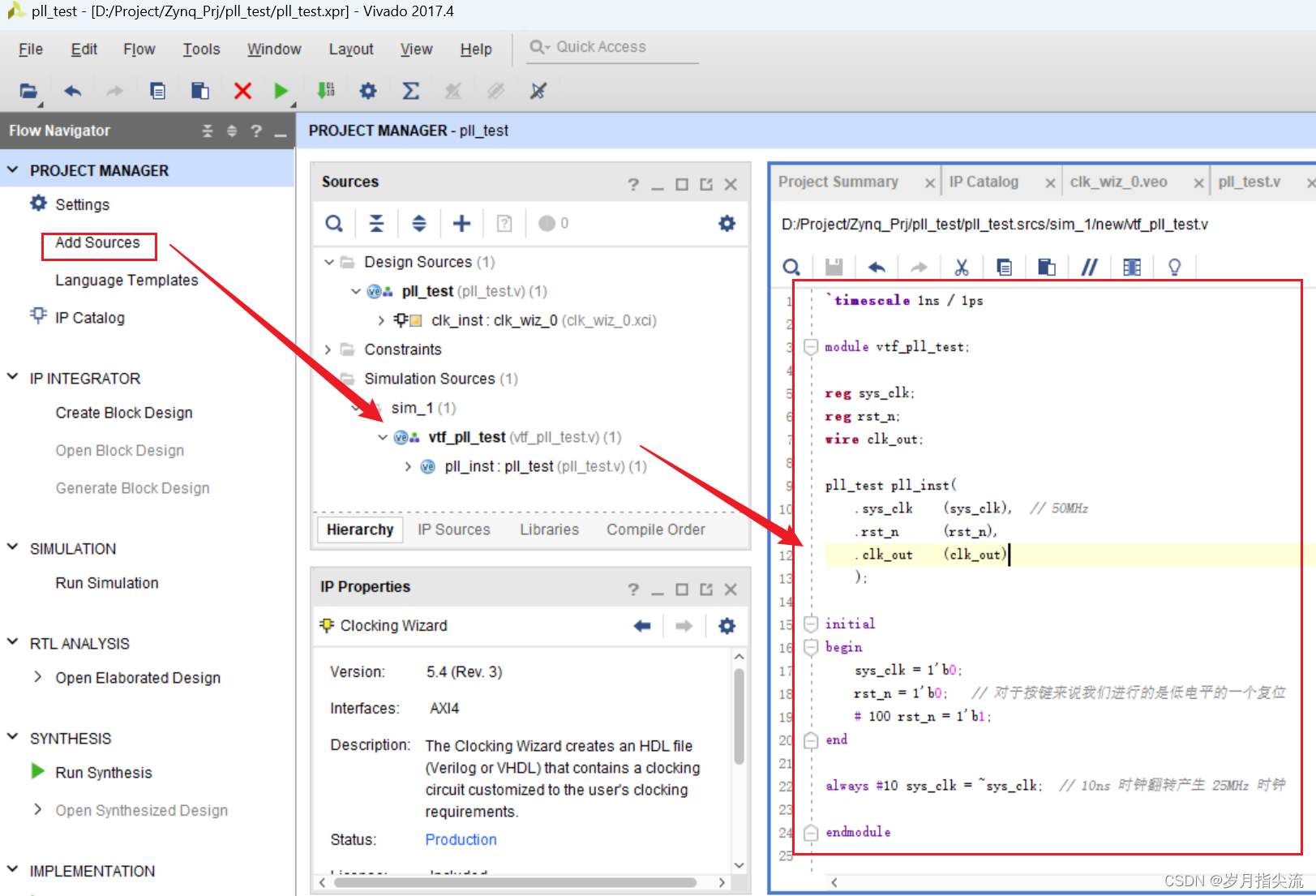Go back in IP Properties
The width and height of the screenshot is (1316, 896).
pos(642,625)
